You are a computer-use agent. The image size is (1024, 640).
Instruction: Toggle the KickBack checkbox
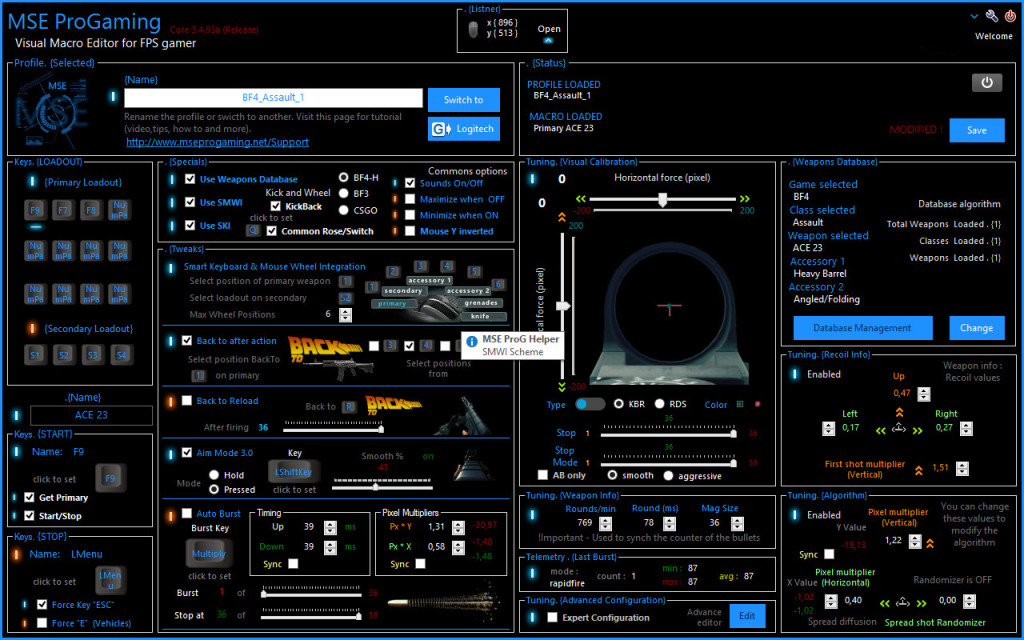[x=276, y=206]
